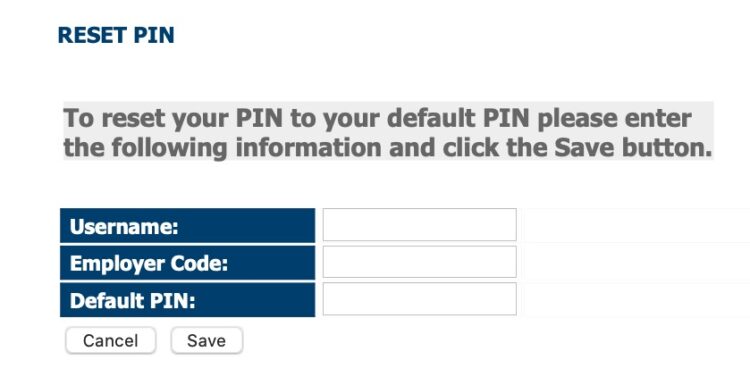750x377 pixels.
Task: Click "Save button." words in the instructions
Action: tap(633, 147)
